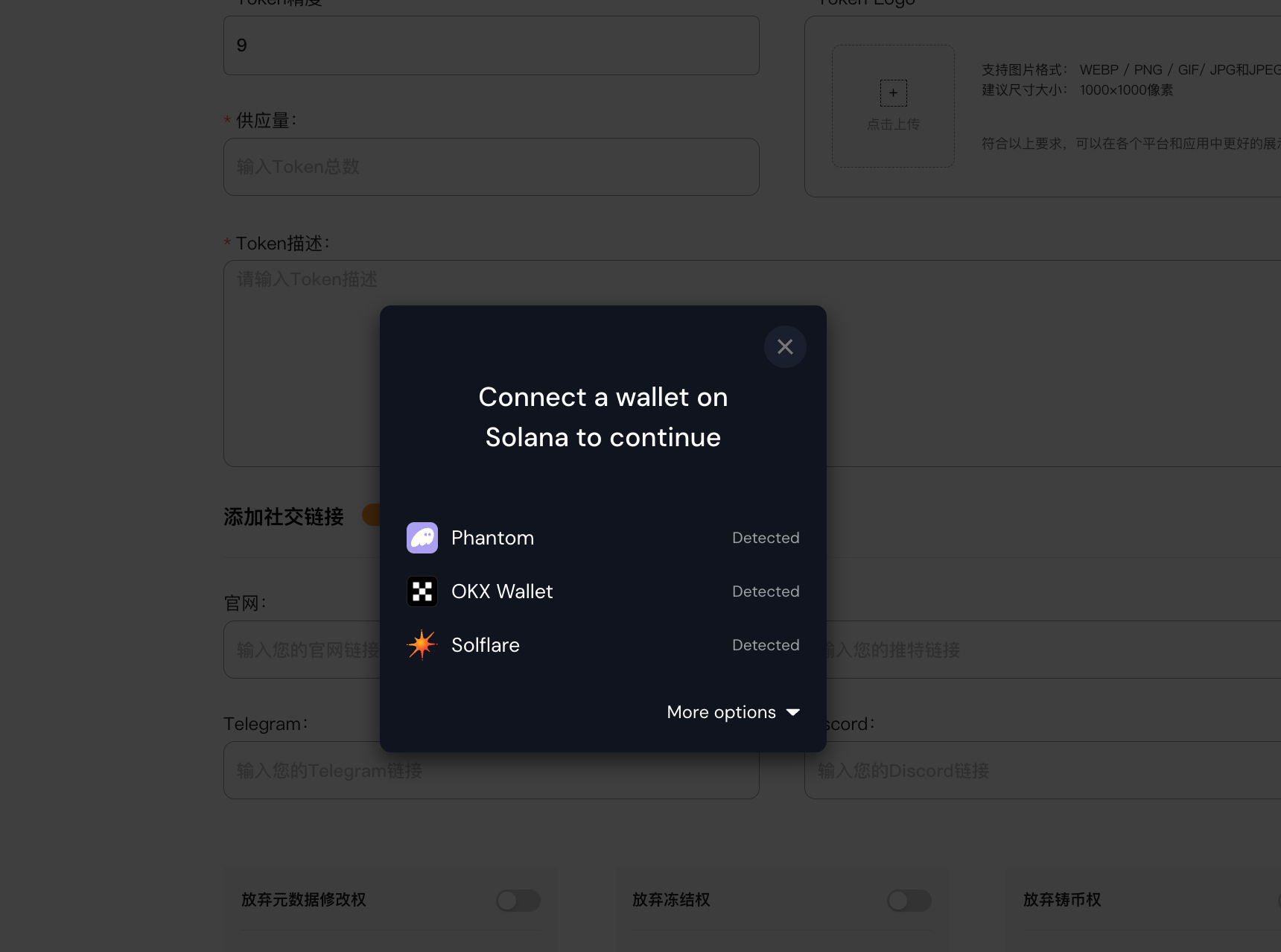
Task: Toggle 放弃元数据修改权 switch
Action: click(518, 901)
